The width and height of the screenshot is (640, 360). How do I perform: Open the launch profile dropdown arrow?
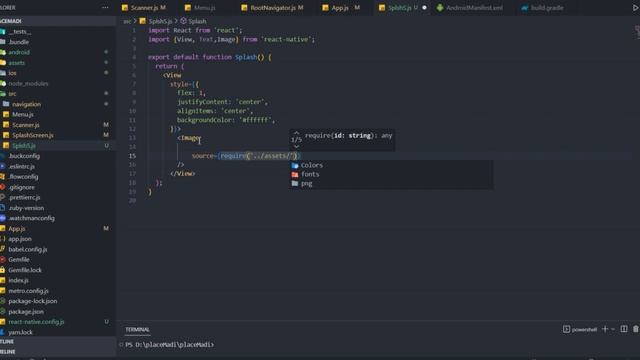point(613,329)
